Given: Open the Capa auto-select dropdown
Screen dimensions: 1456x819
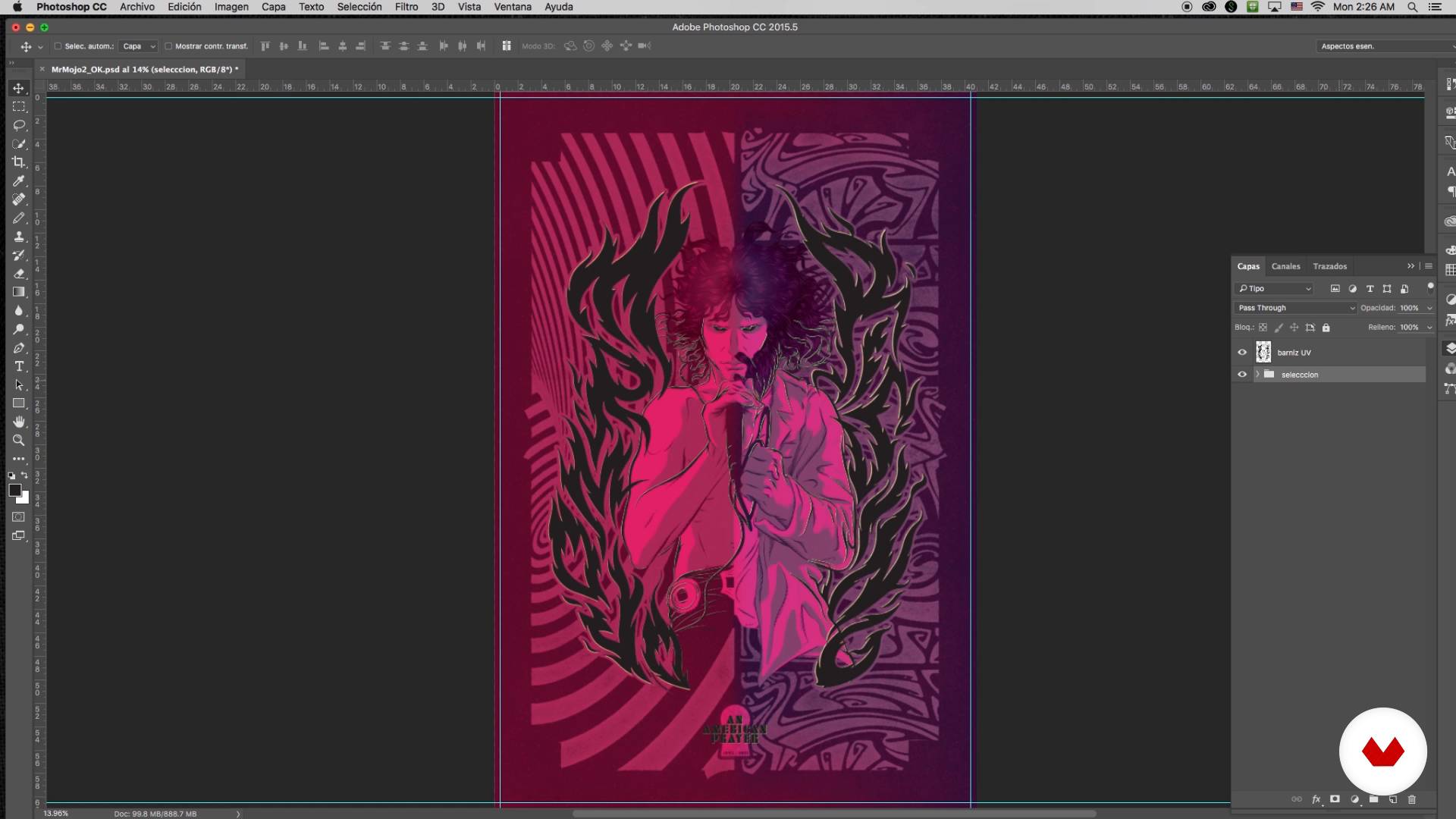Looking at the screenshot, I should coord(138,46).
